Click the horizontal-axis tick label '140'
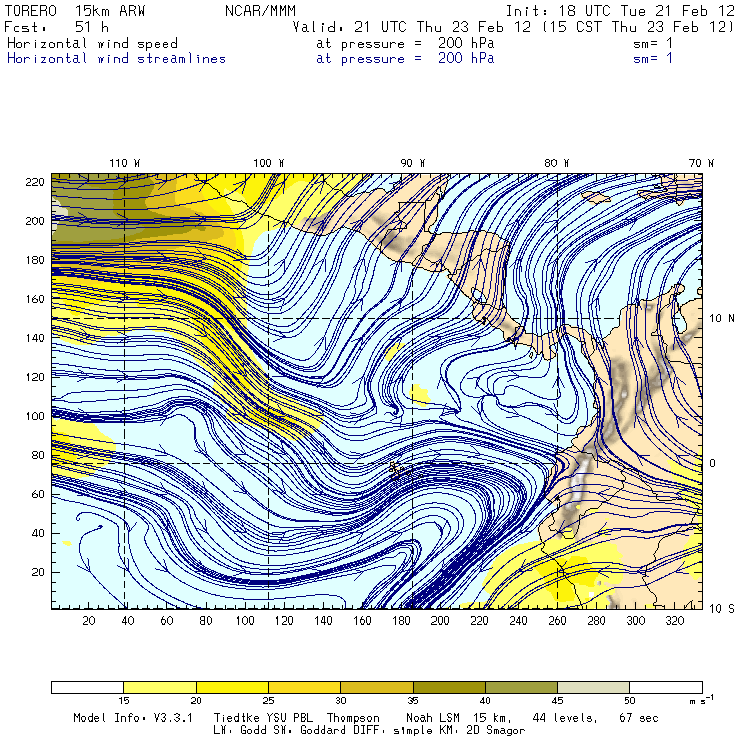This screenshot has width=740, height=740. click(323, 621)
